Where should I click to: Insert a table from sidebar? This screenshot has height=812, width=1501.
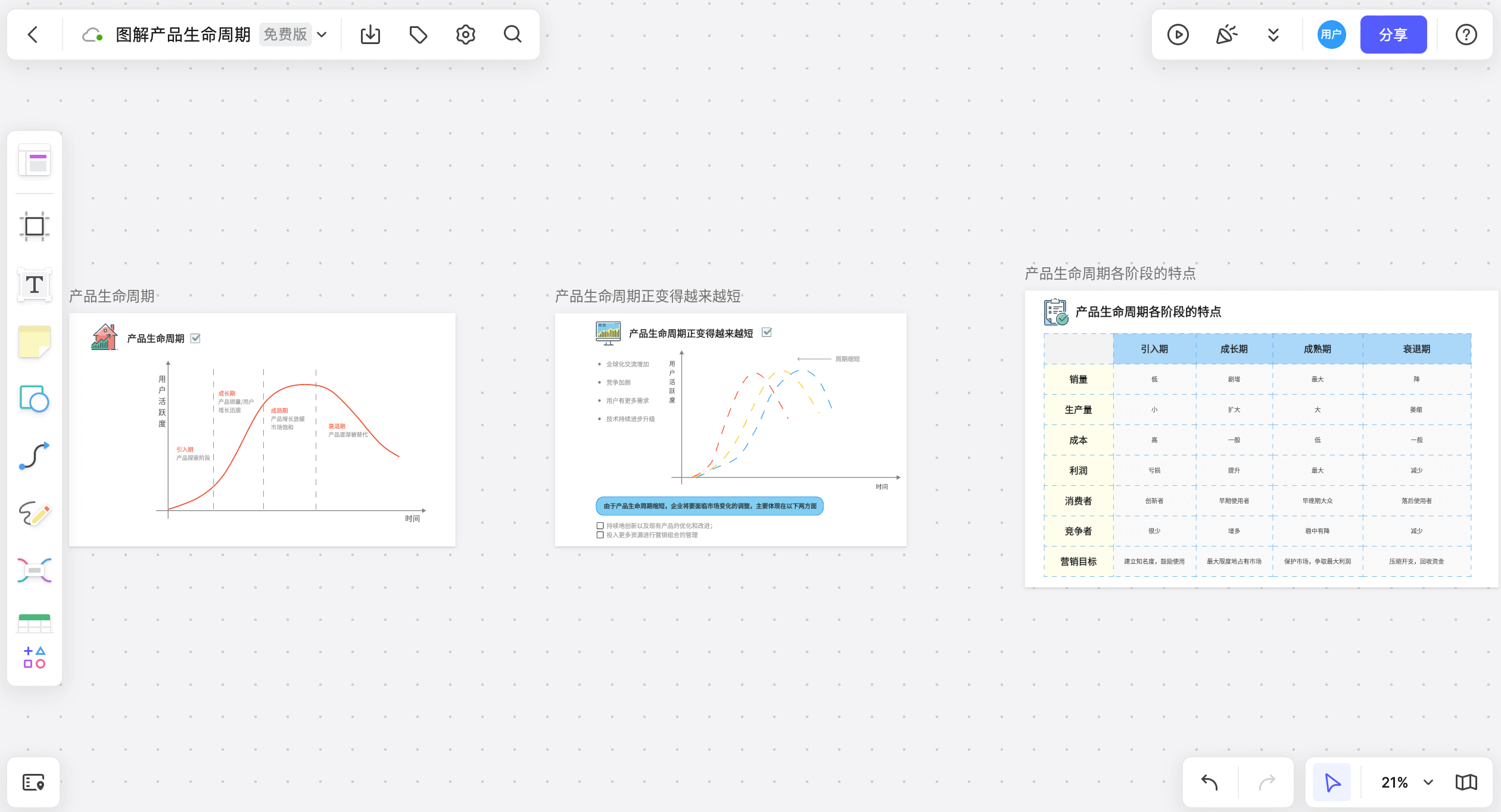[x=35, y=623]
